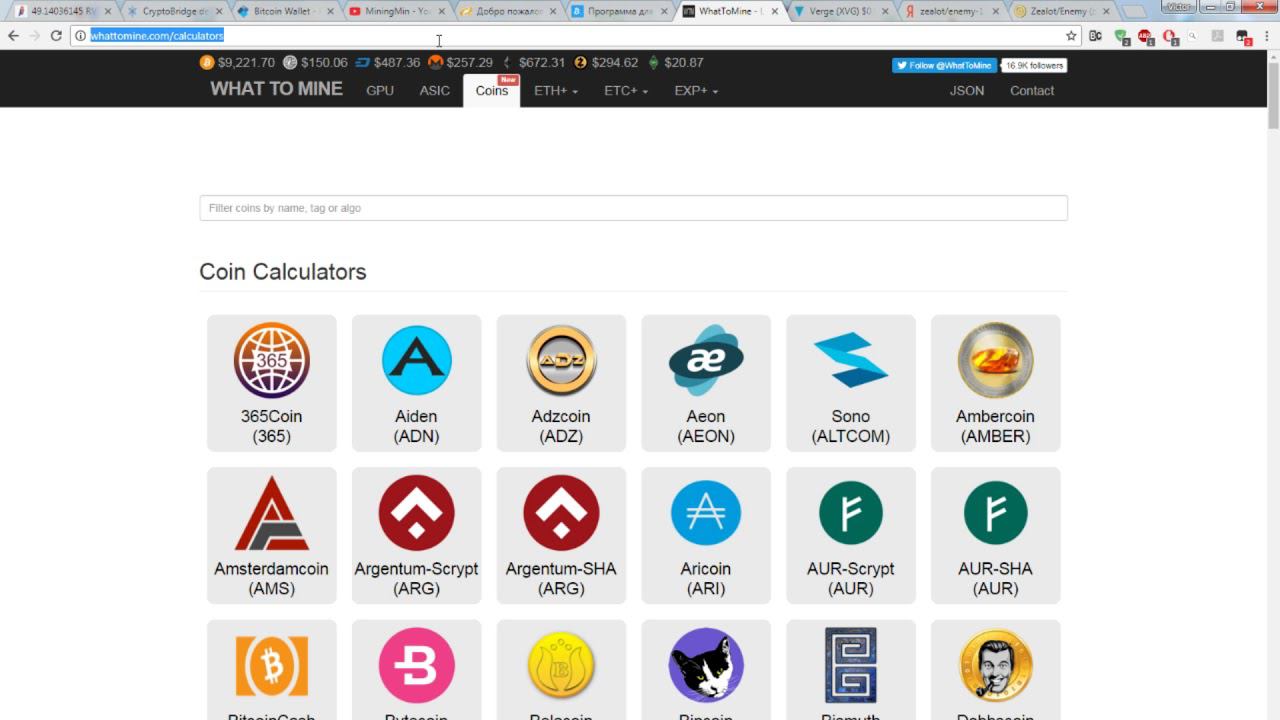
Task: Click the Monero price ticker icon
Action: [435, 62]
